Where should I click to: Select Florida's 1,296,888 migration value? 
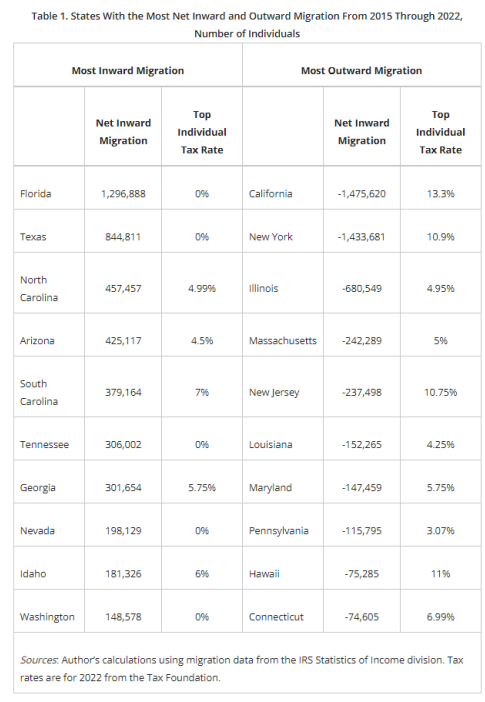(x=123, y=194)
